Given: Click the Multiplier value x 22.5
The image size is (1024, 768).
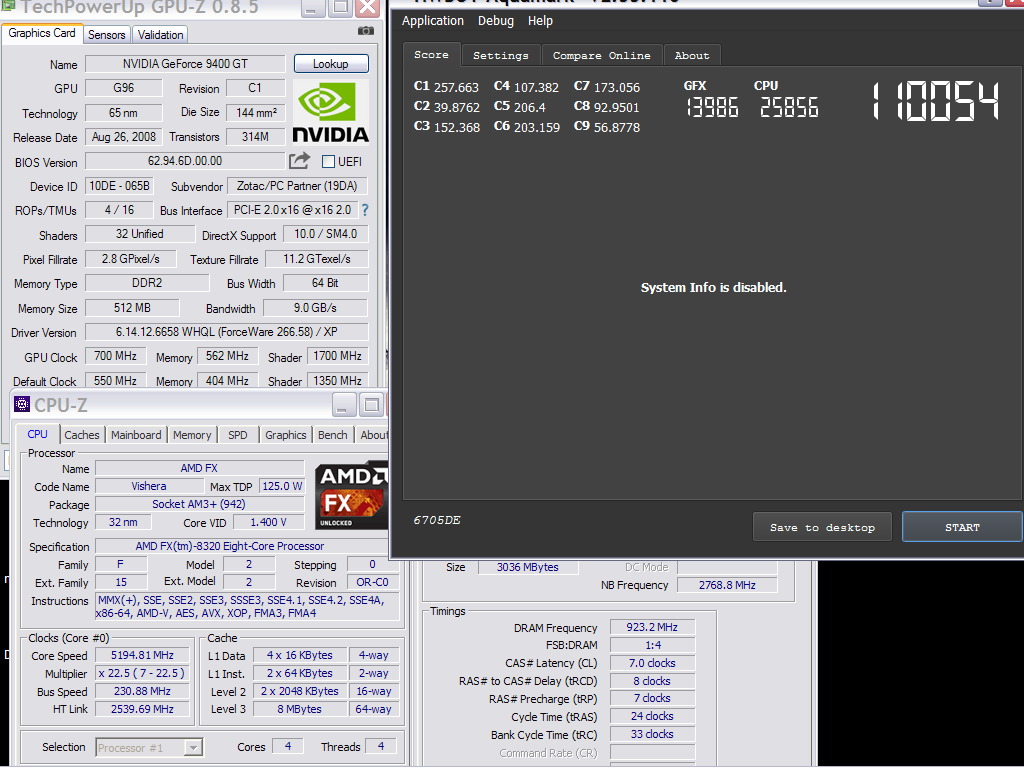Looking at the screenshot, I should point(142,673).
